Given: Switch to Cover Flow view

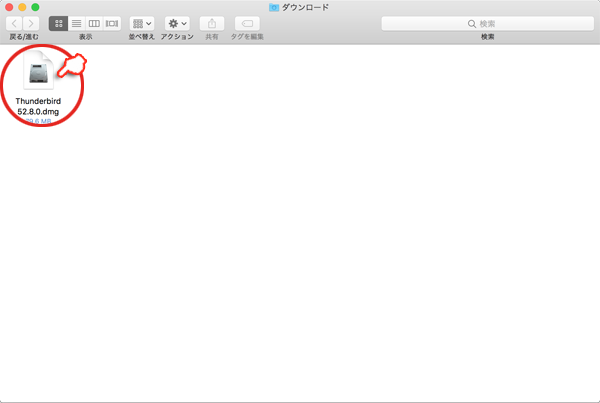Looking at the screenshot, I should [112, 23].
